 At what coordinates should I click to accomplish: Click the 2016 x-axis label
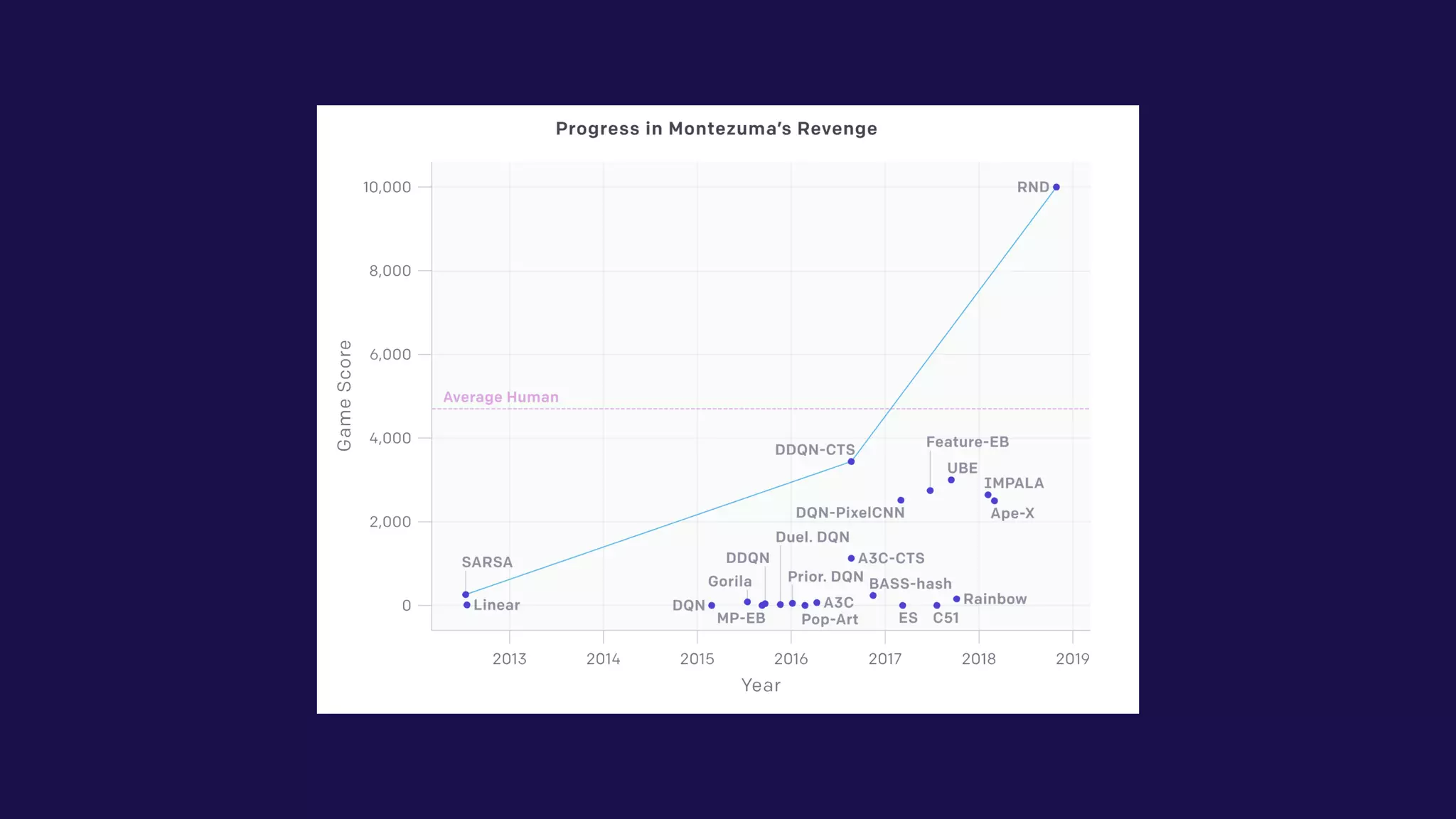(791, 659)
